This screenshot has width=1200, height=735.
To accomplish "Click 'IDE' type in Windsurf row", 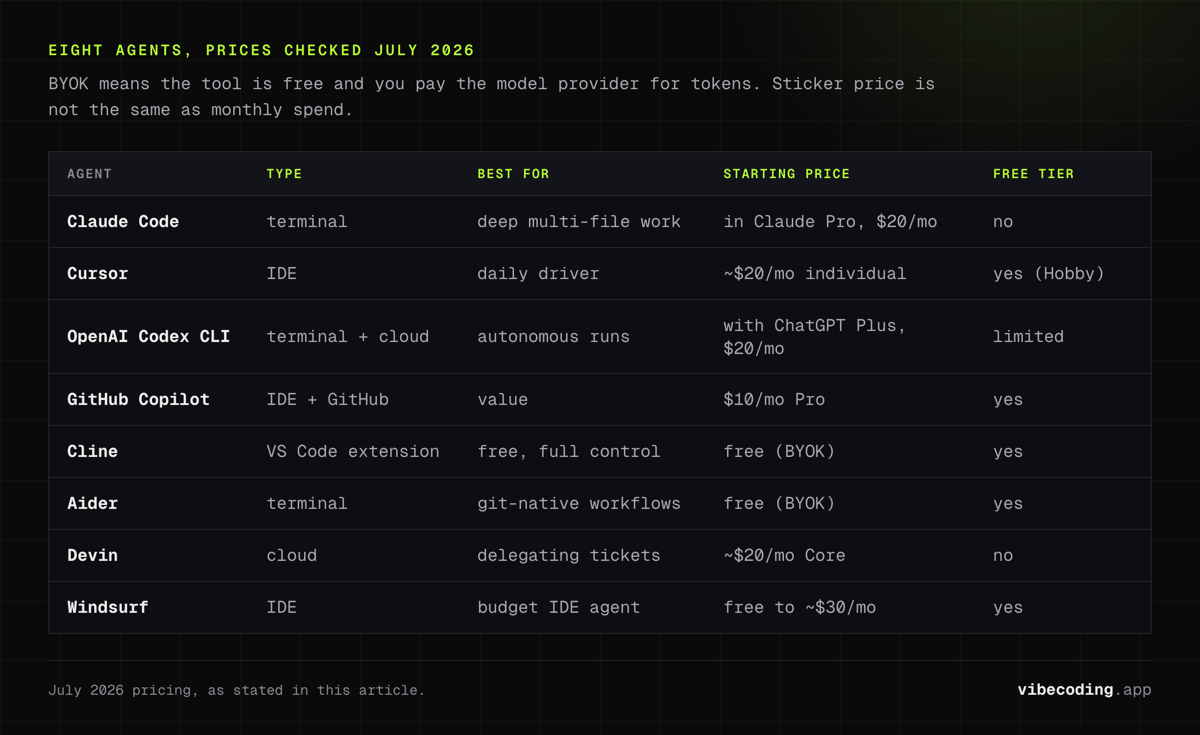I will pos(281,608).
